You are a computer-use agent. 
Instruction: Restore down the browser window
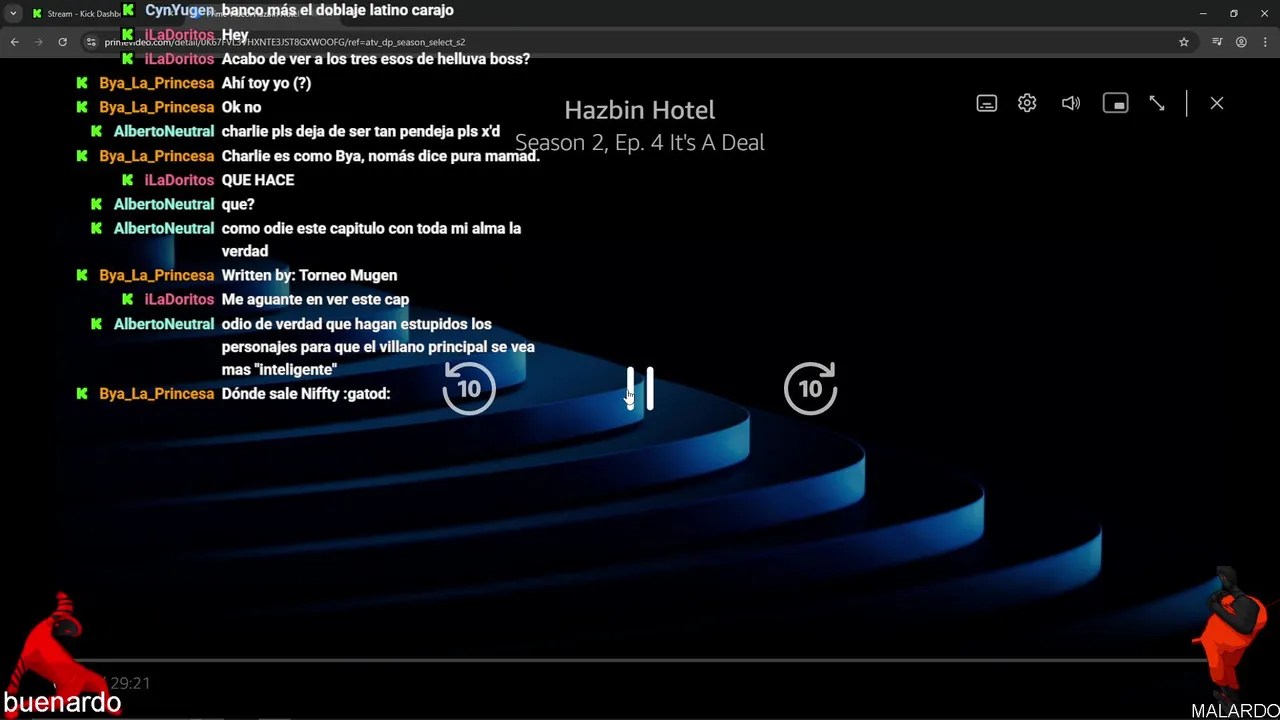coord(1234,13)
